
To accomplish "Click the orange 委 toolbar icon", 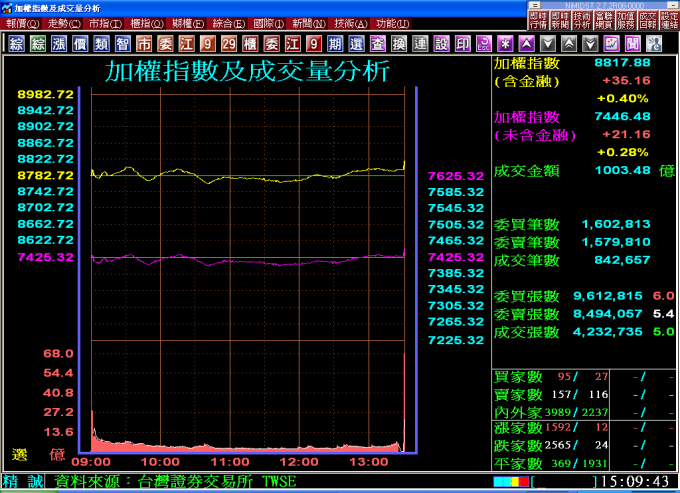I will pyautogui.click(x=165, y=44).
